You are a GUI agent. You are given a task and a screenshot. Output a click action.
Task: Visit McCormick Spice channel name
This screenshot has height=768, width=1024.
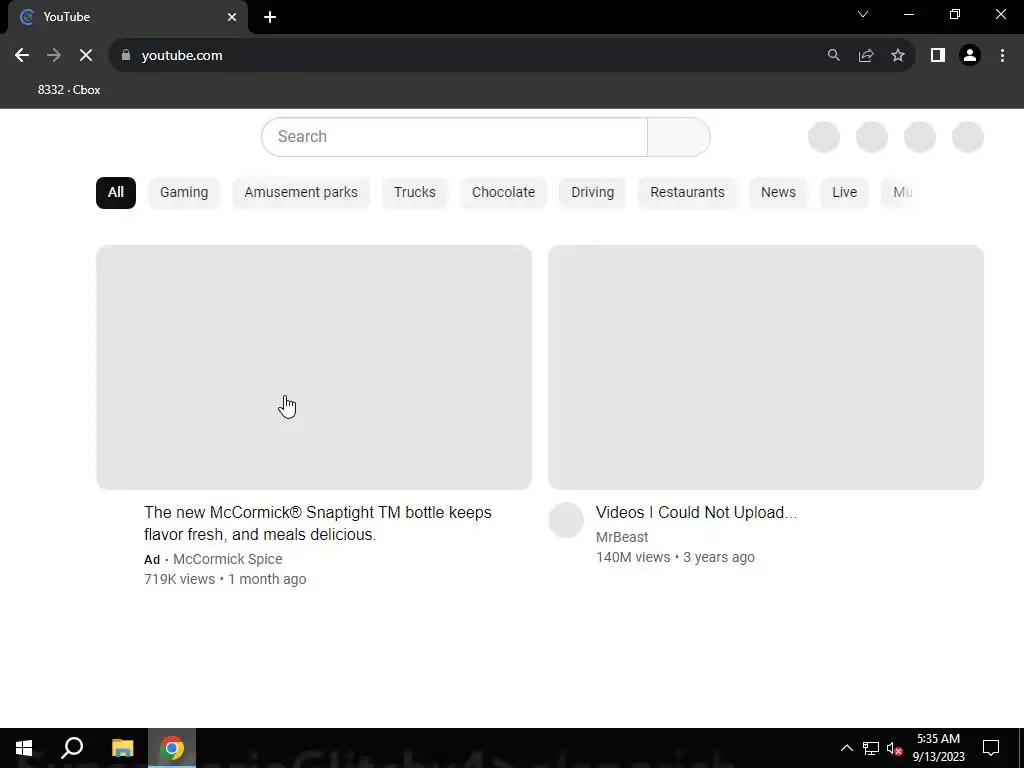228,559
